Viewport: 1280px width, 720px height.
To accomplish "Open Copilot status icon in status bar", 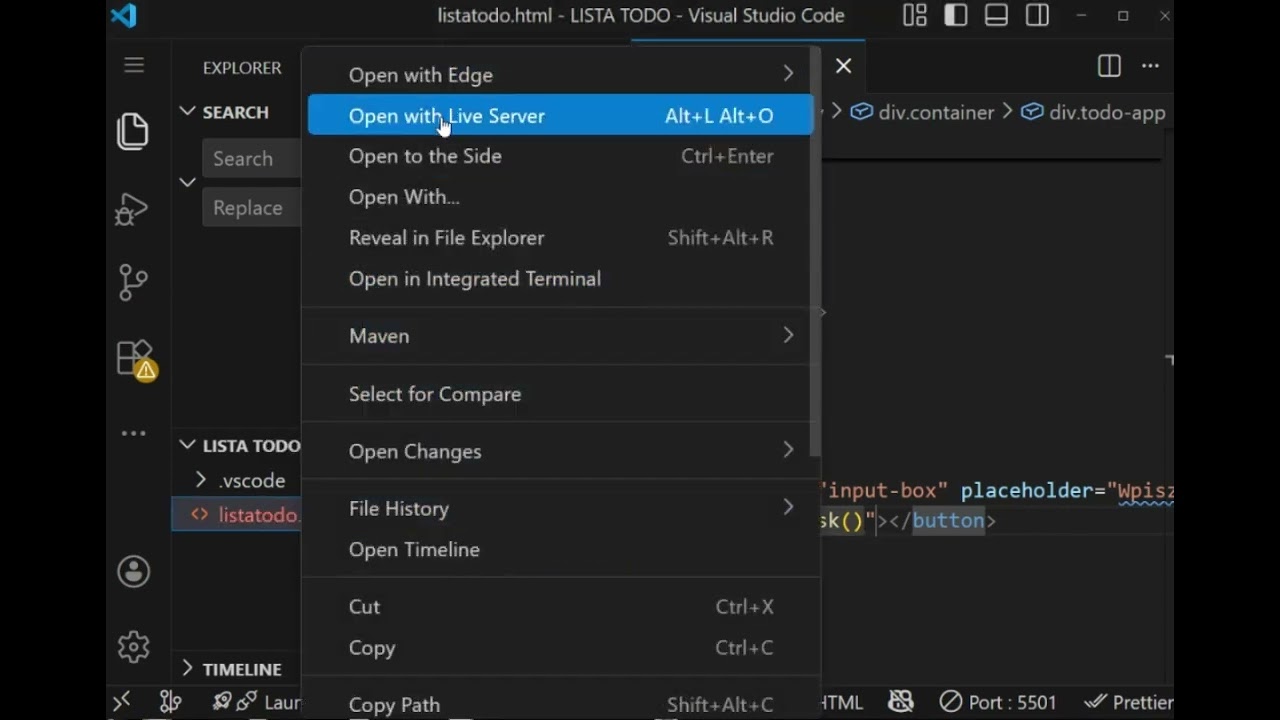I will [901, 702].
